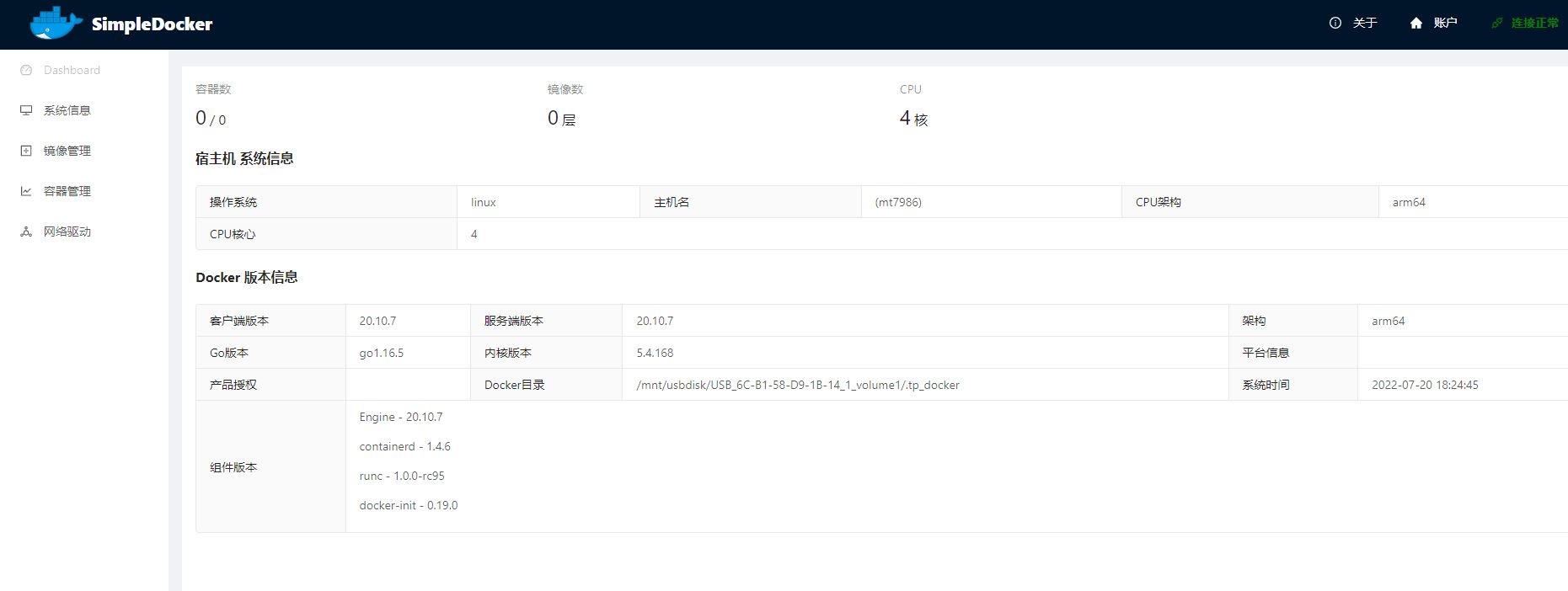1568x591 pixels.
Task: Click the docker-init - 0.19.0 entry
Action: [409, 505]
